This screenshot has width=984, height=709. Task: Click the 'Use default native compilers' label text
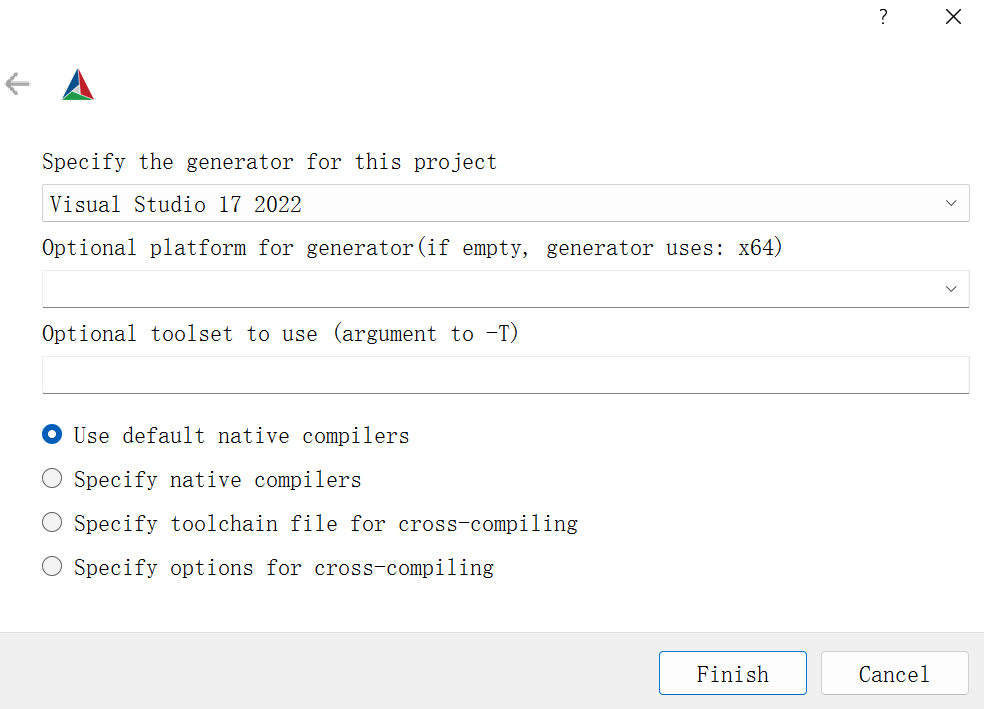[241, 436]
